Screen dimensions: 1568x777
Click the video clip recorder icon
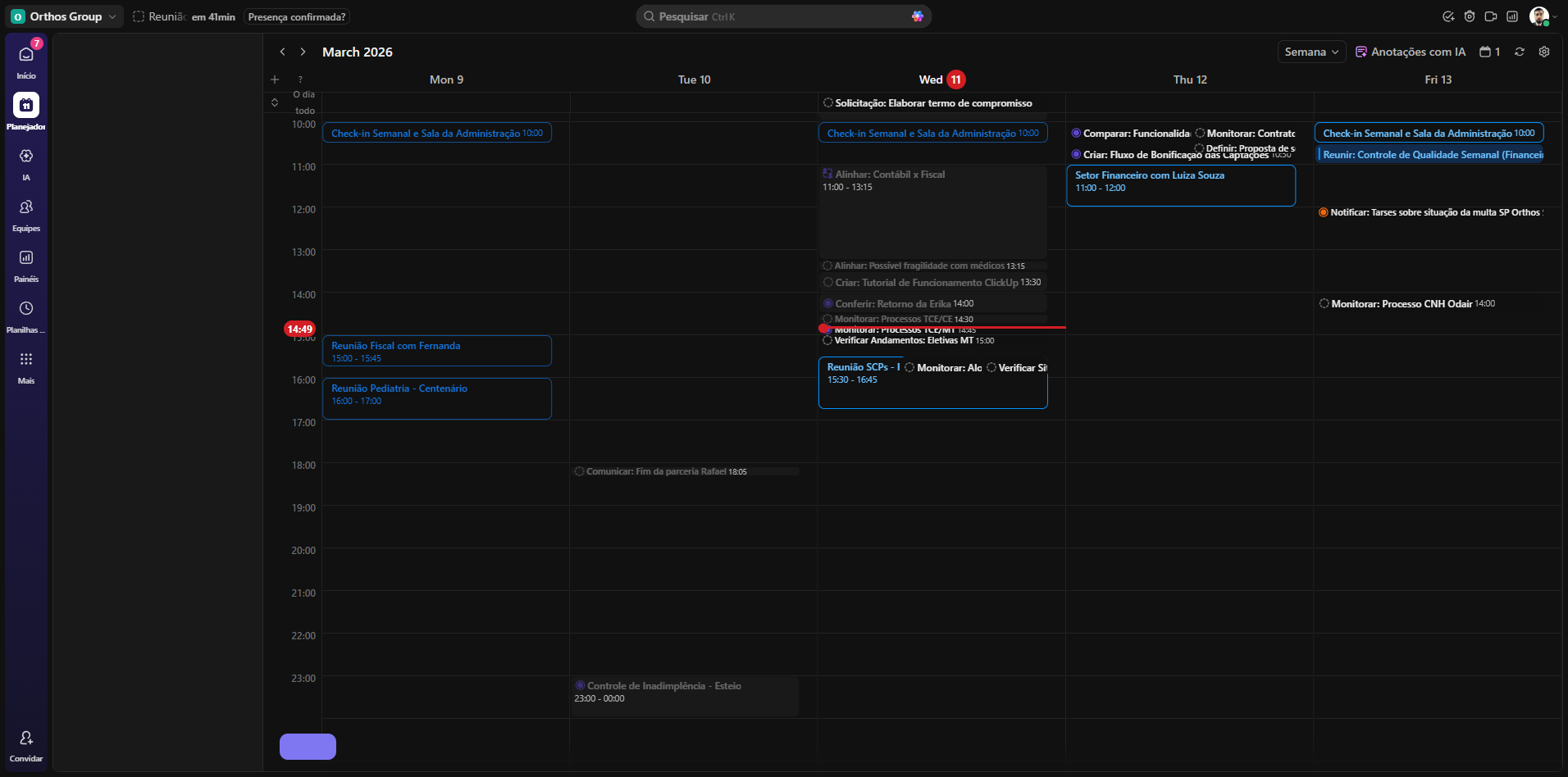[x=1491, y=16]
